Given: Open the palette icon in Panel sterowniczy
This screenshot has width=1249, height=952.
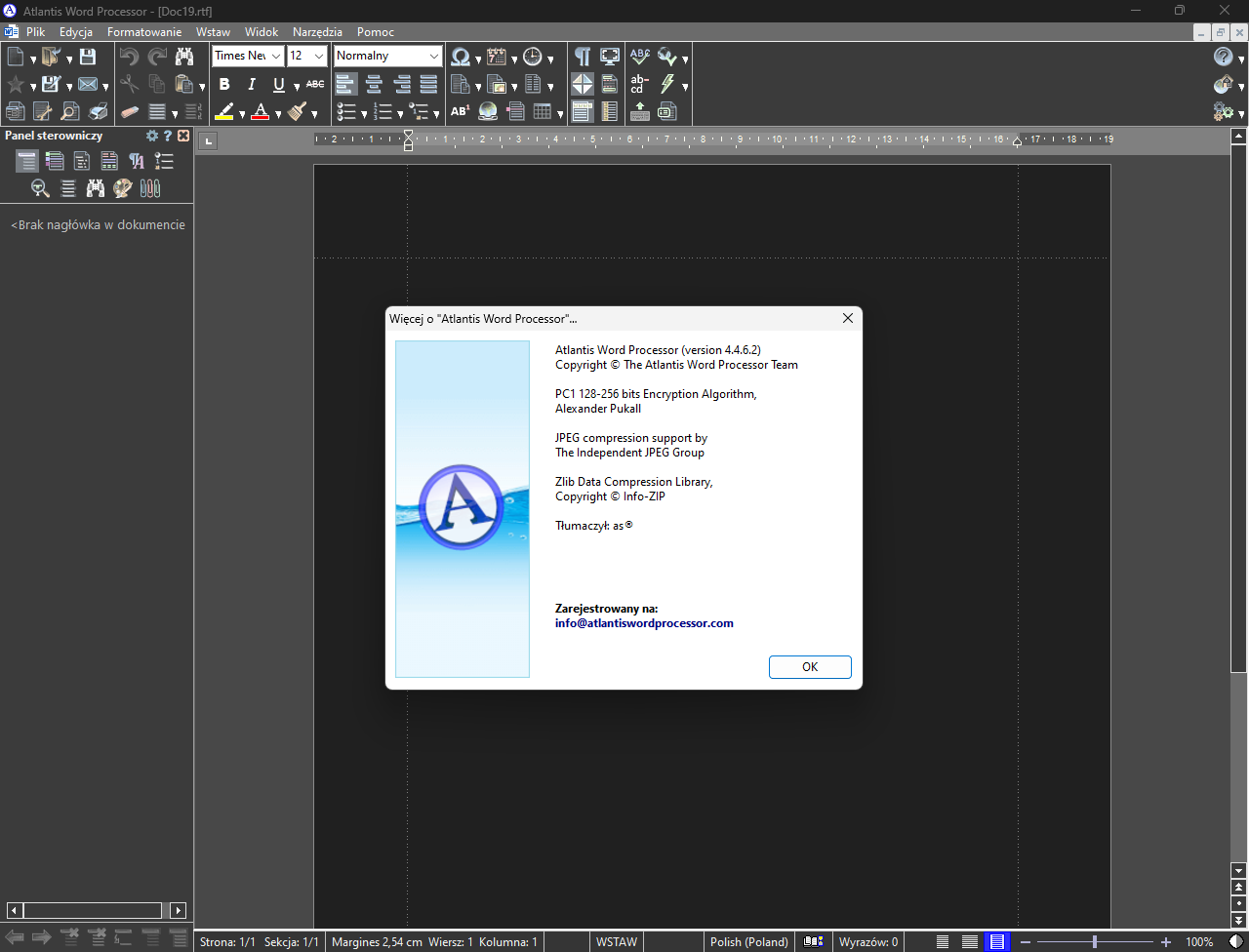Looking at the screenshot, I should coord(123,188).
